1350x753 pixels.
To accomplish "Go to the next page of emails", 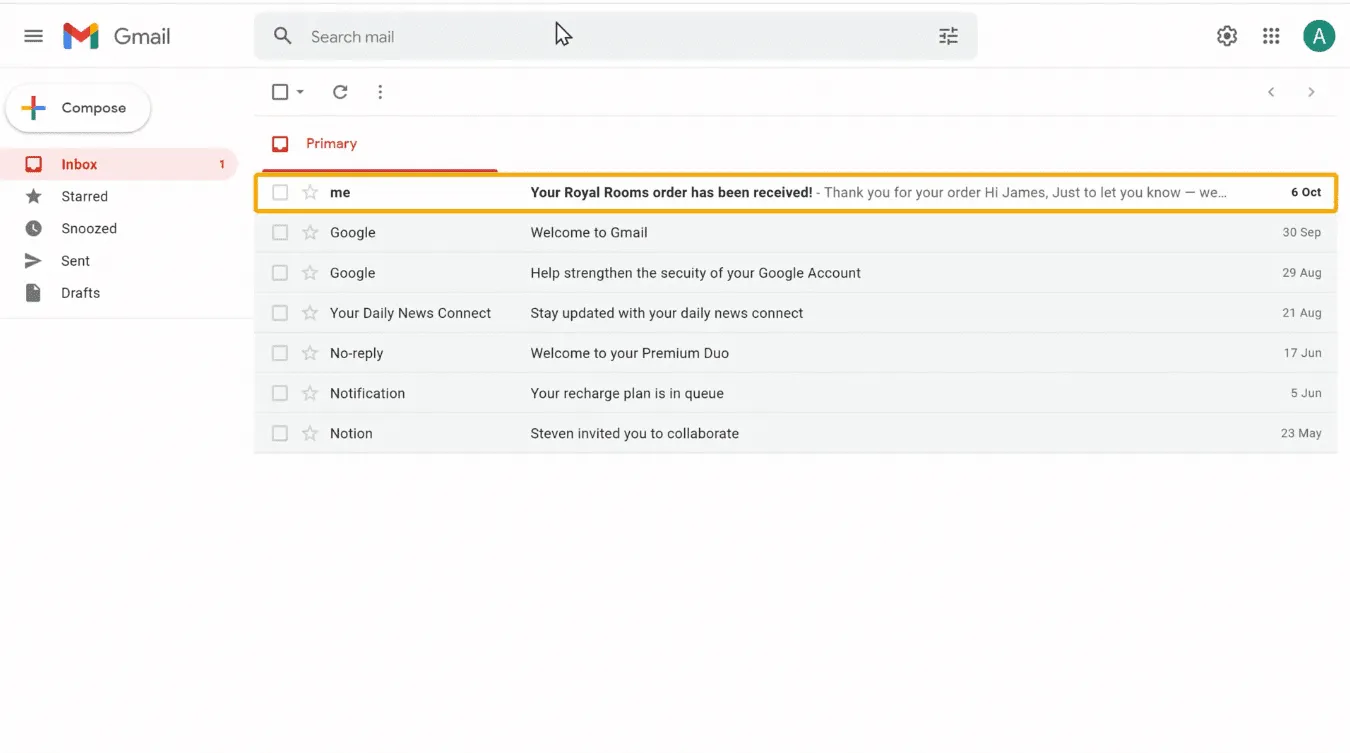I will click(1311, 92).
